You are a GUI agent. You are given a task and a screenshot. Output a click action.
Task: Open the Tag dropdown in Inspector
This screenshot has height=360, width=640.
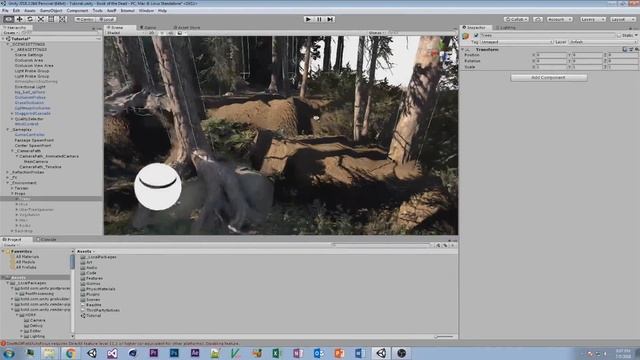point(516,42)
